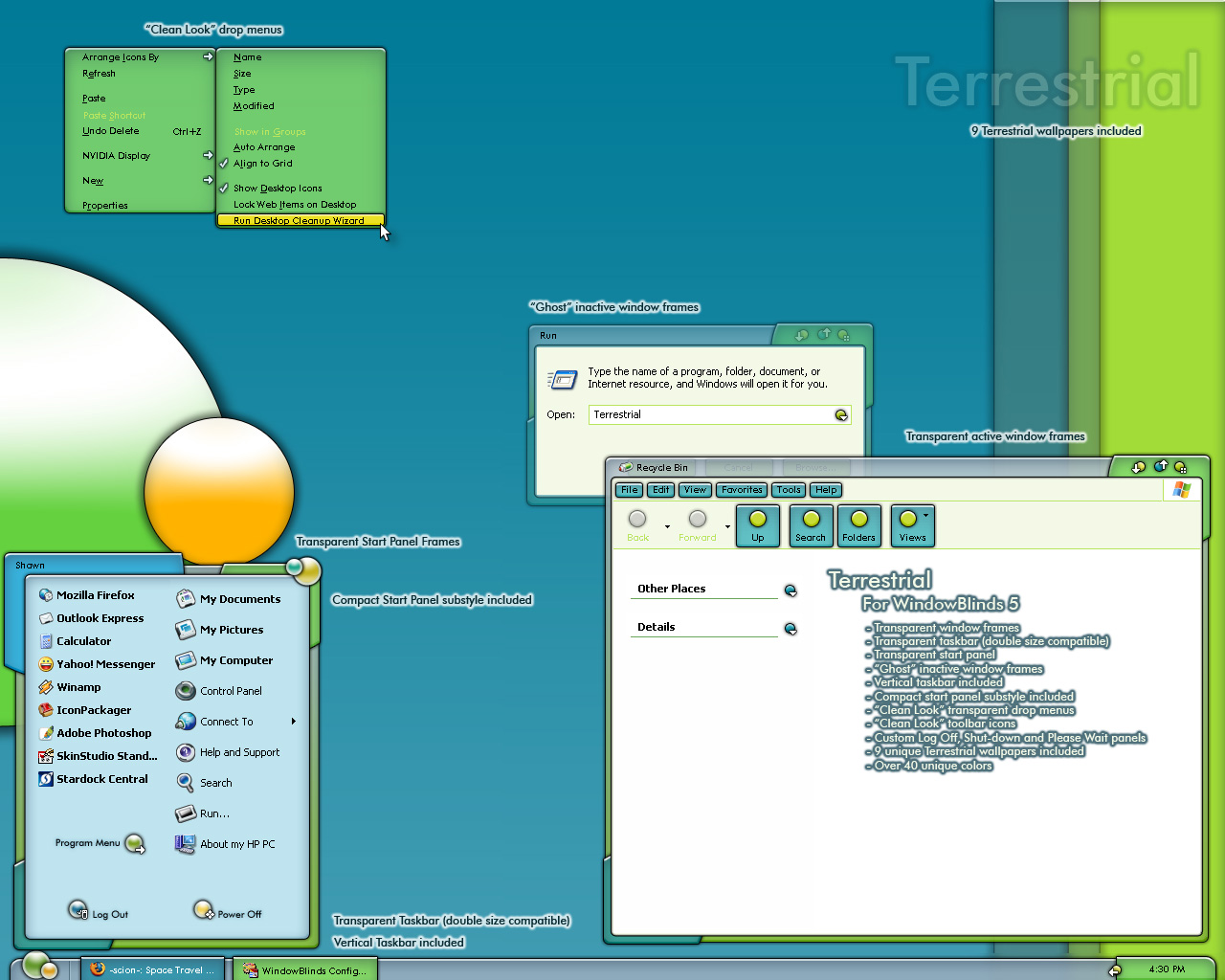Open Help menu in Recycle Bin
This screenshot has height=980, width=1225.
(x=826, y=490)
